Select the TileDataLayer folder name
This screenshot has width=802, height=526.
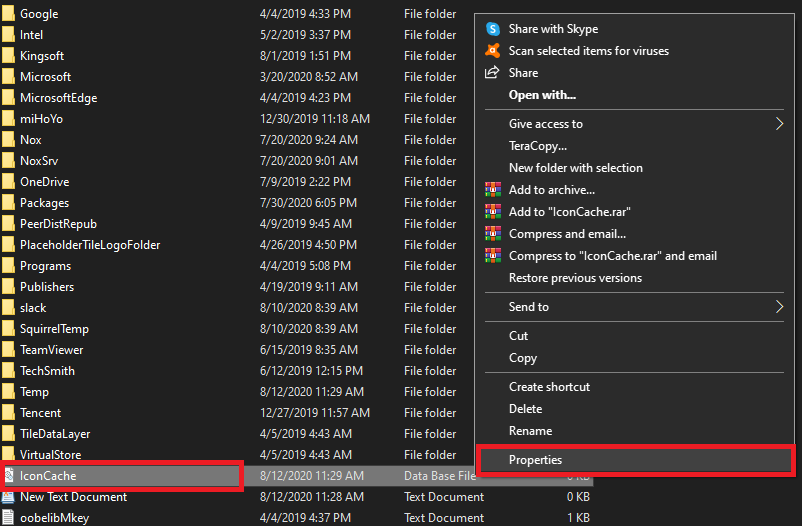(x=55, y=434)
